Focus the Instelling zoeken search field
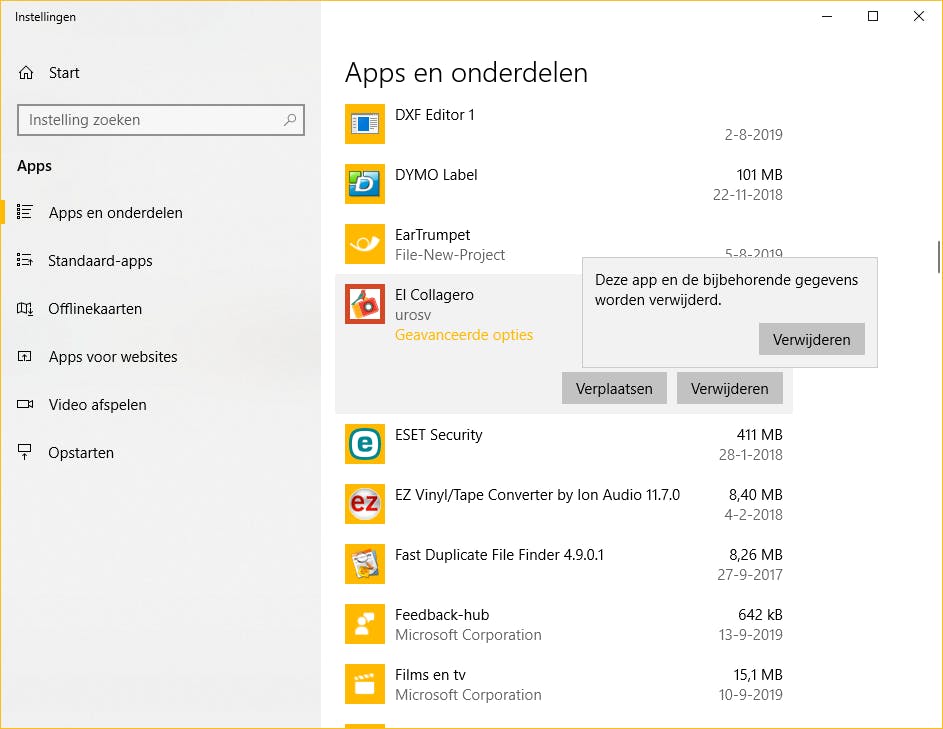 pyautogui.click(x=161, y=120)
